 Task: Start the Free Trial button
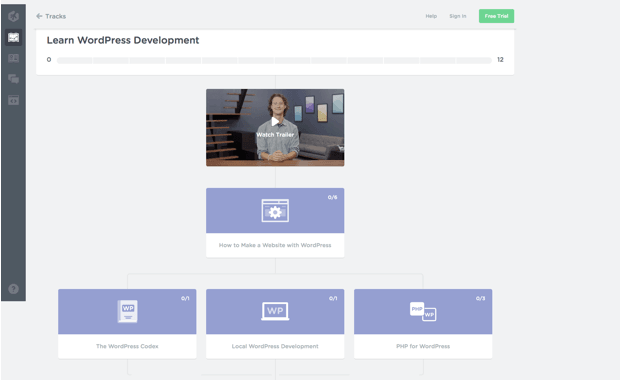[496, 16]
